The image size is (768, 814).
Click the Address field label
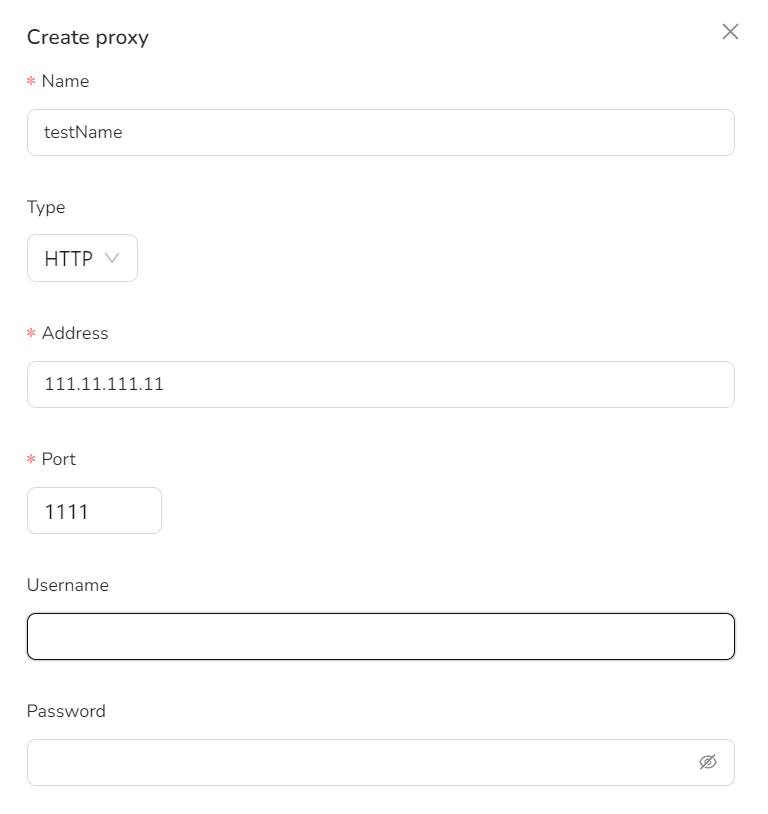pyautogui.click(x=75, y=333)
